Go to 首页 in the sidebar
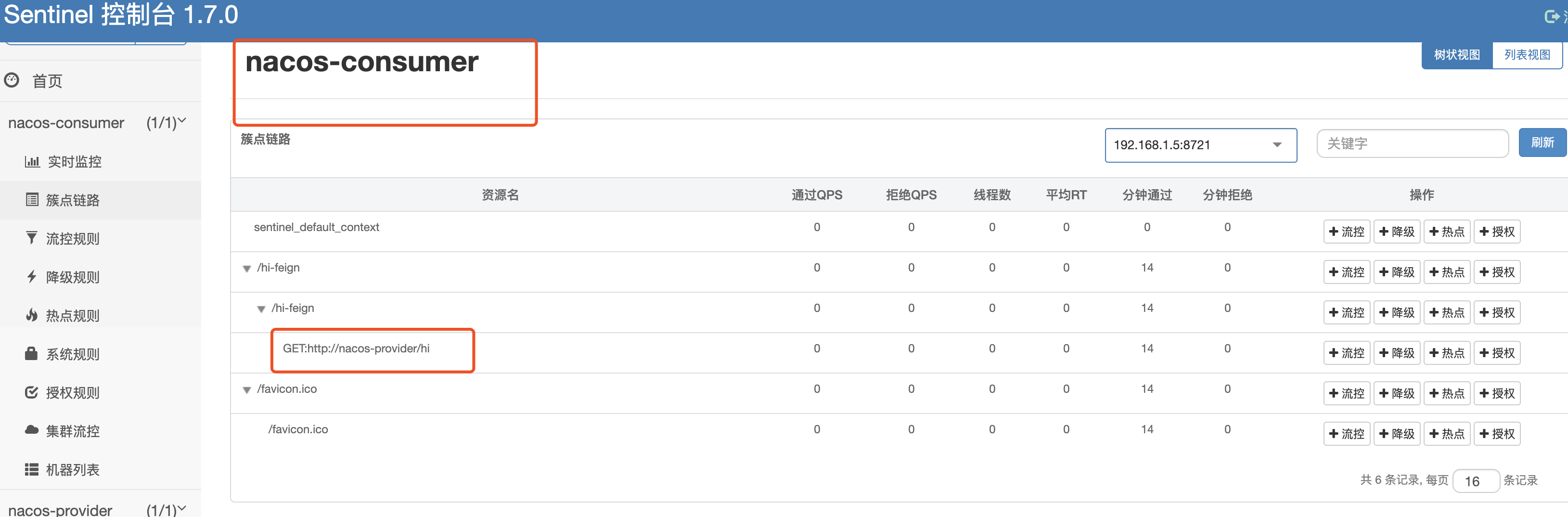Viewport: 1568px width, 517px height. (47, 81)
